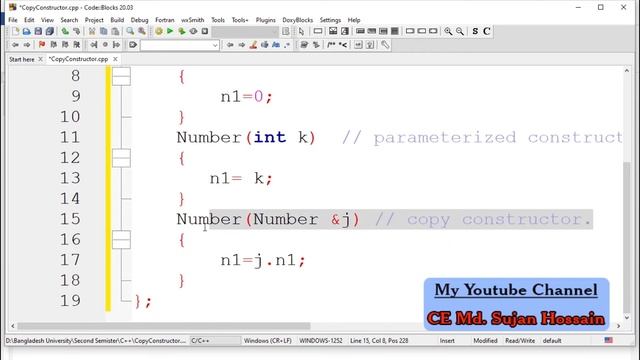Click the Insert mode status entry
640x360 pixels.
tap(447, 340)
